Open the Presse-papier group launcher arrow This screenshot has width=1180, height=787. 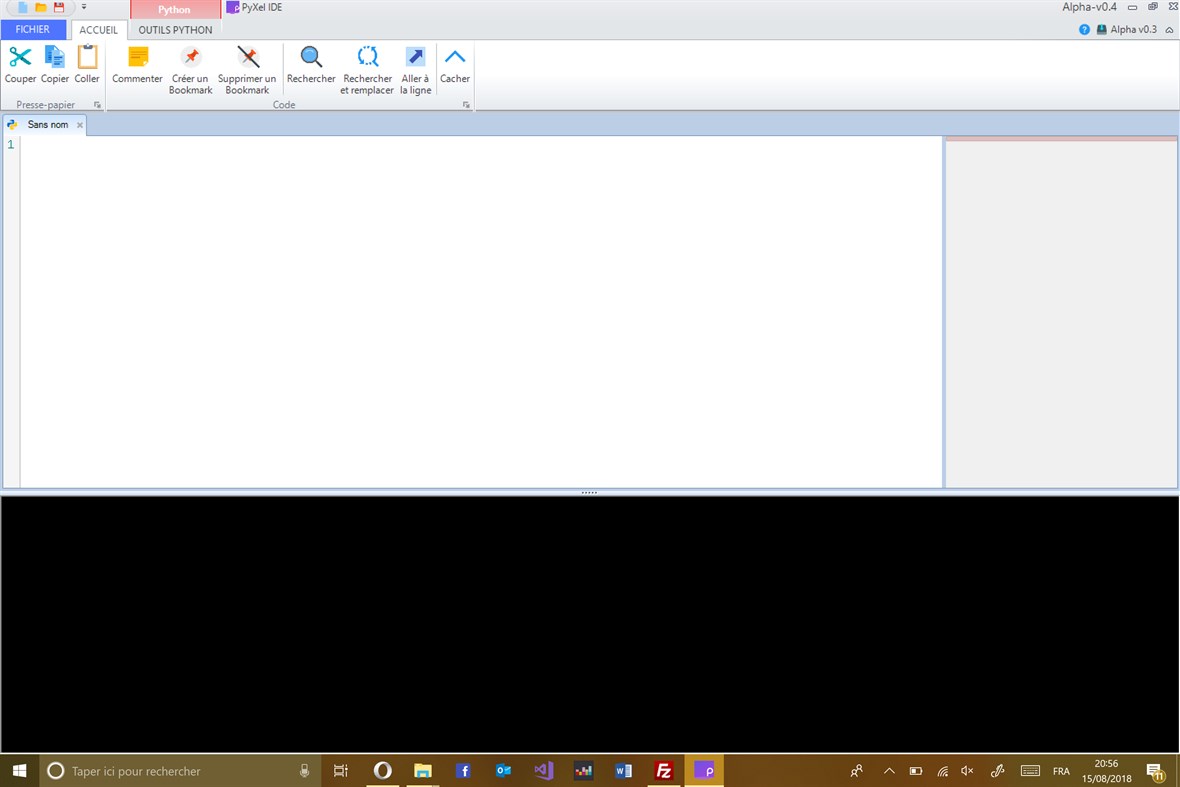(97, 104)
